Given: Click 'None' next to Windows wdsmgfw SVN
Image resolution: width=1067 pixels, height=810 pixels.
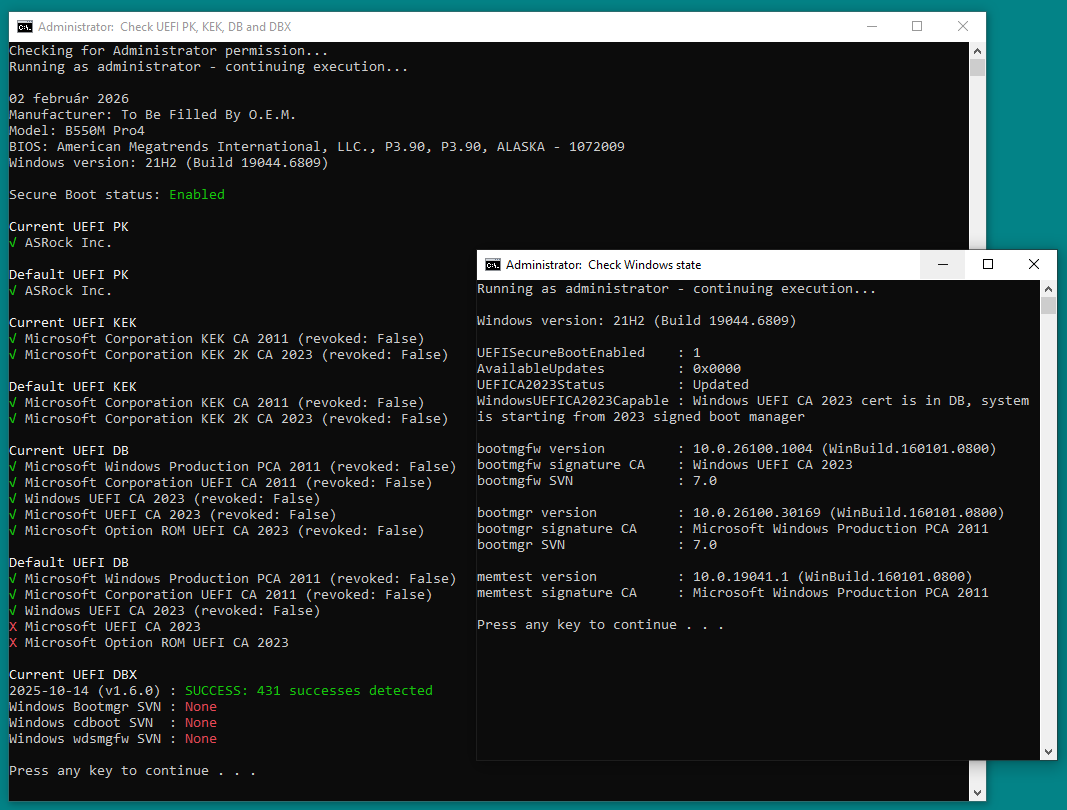Looking at the screenshot, I should [201, 739].
